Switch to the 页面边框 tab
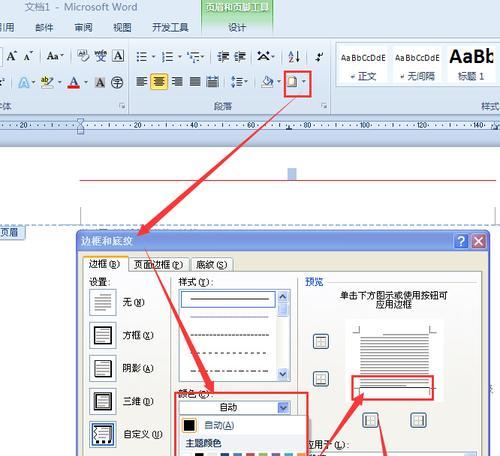The width and height of the screenshot is (500, 456). click(159, 265)
